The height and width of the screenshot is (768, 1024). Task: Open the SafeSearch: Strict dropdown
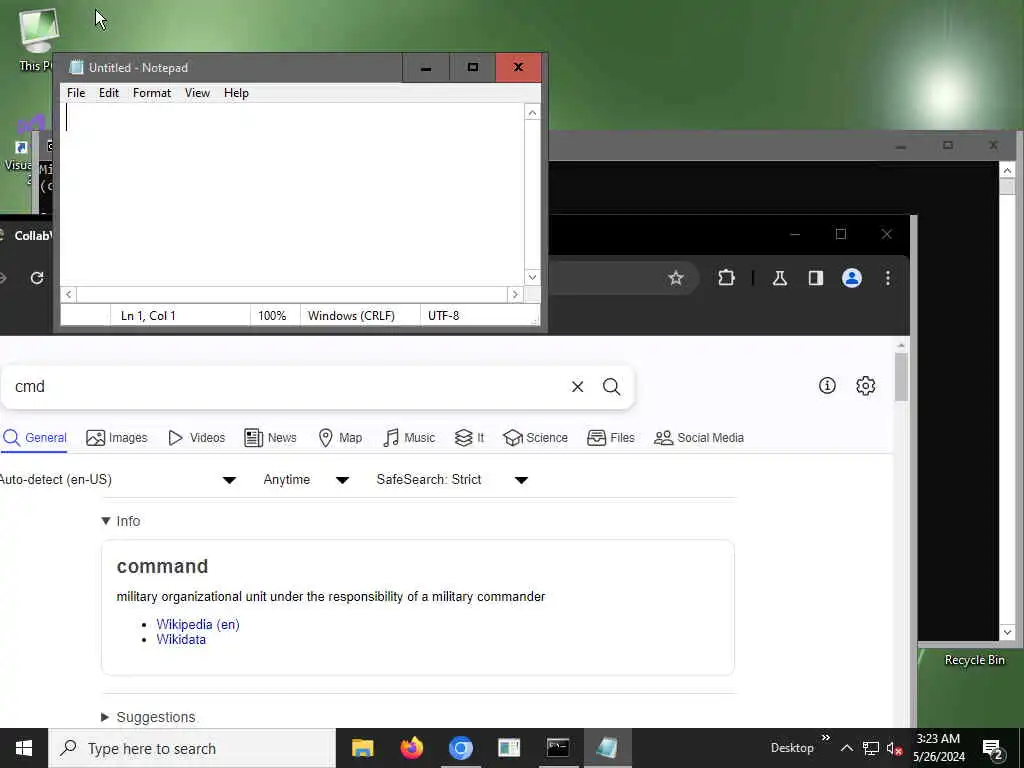pos(452,479)
